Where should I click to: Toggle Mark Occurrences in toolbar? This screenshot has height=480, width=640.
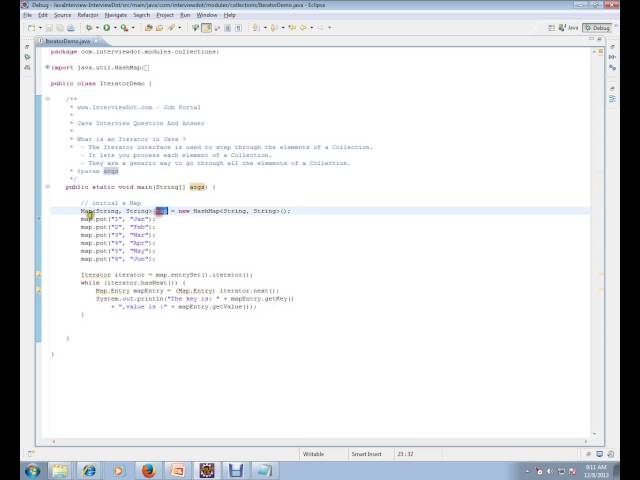207,28
